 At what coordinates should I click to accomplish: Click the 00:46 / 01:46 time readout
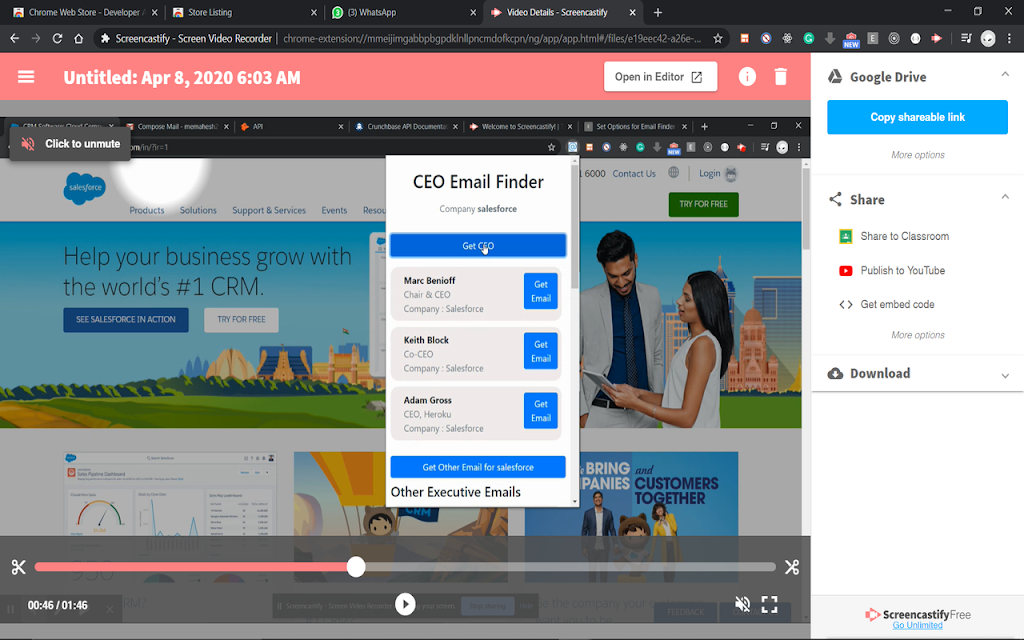point(57,605)
